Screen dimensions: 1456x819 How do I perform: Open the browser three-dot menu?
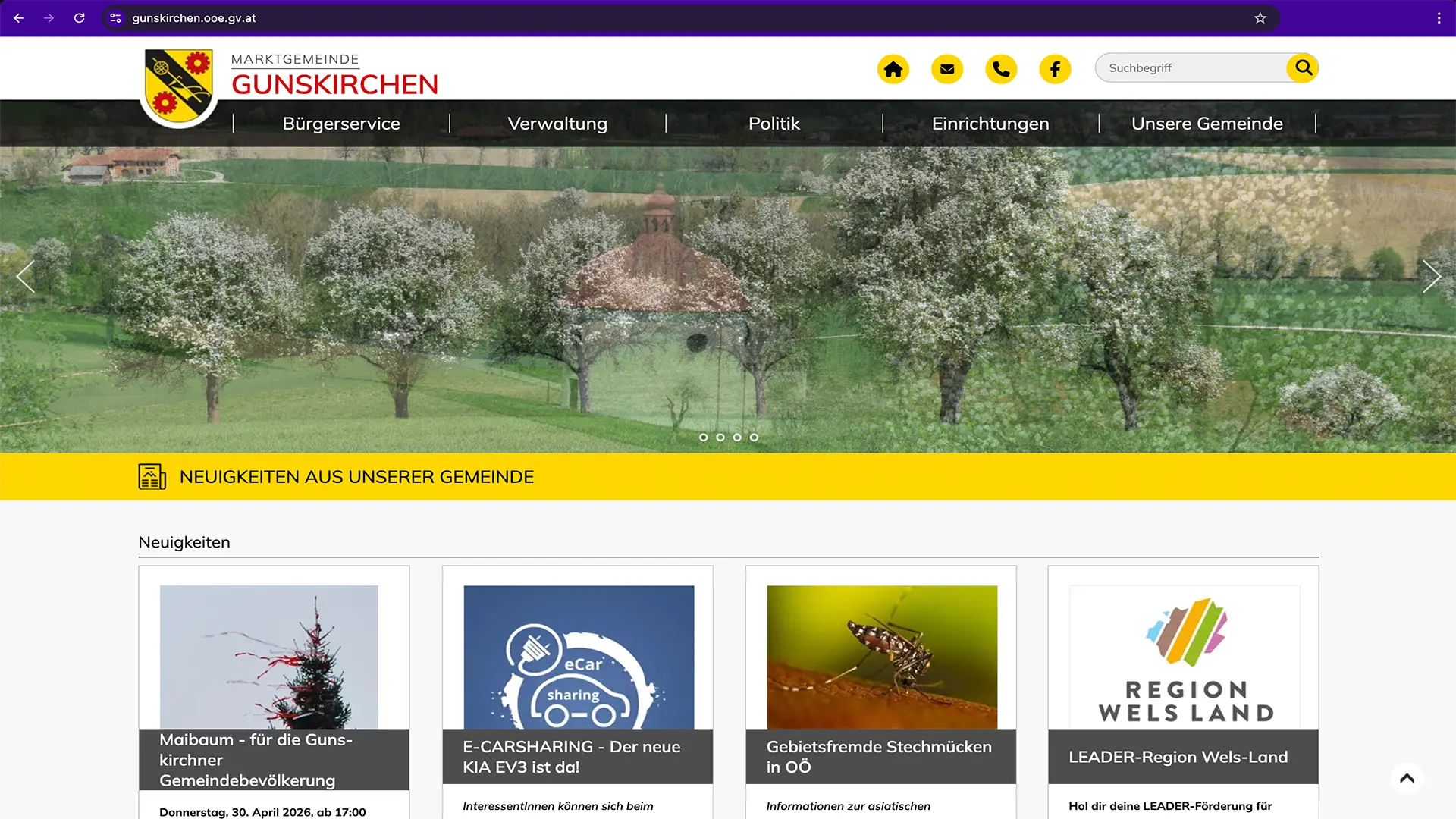coord(1439,18)
